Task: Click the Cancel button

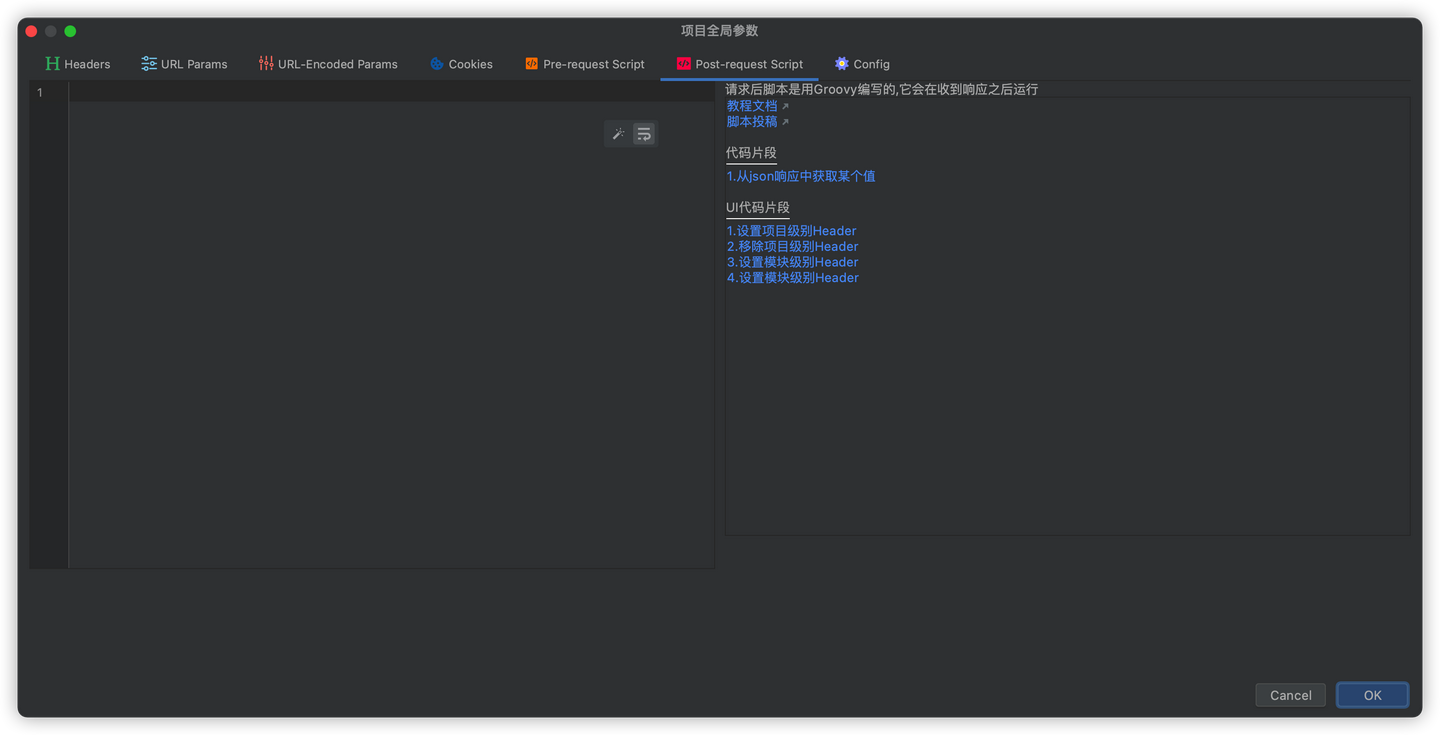Action: [1290, 695]
